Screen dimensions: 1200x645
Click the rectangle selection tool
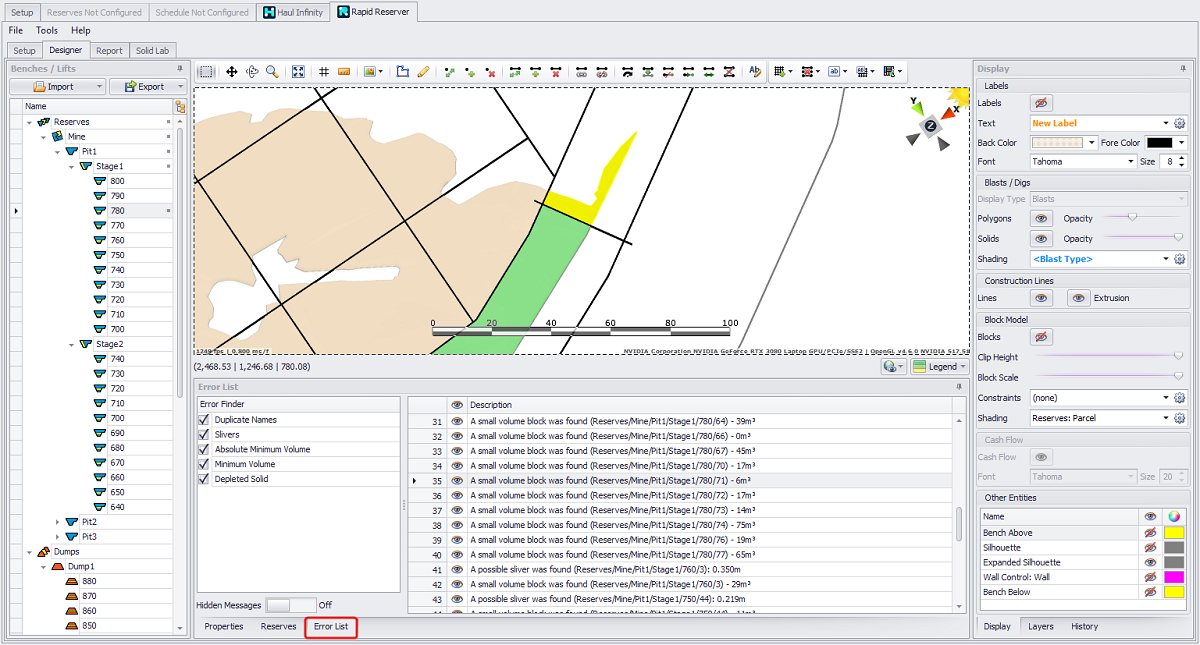tap(206, 72)
